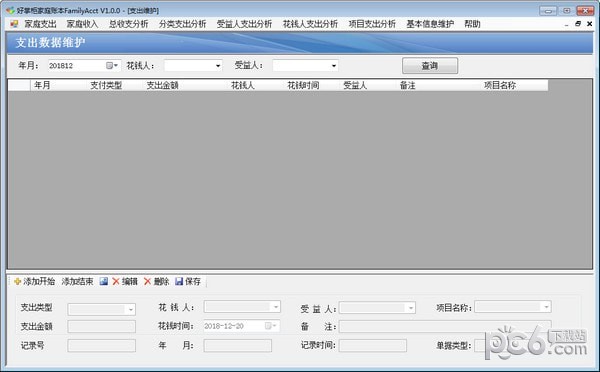Click the 年 月 input field in the form
The width and height of the screenshot is (600, 372).
(238, 346)
